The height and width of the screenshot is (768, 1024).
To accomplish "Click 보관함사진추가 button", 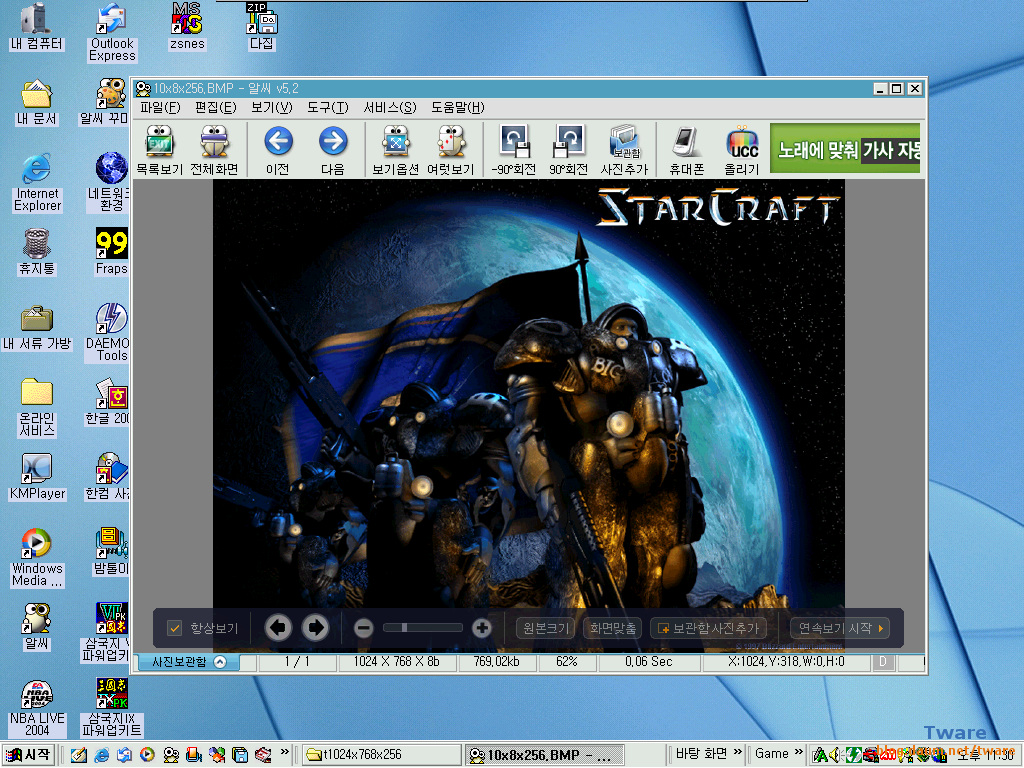I will point(708,628).
